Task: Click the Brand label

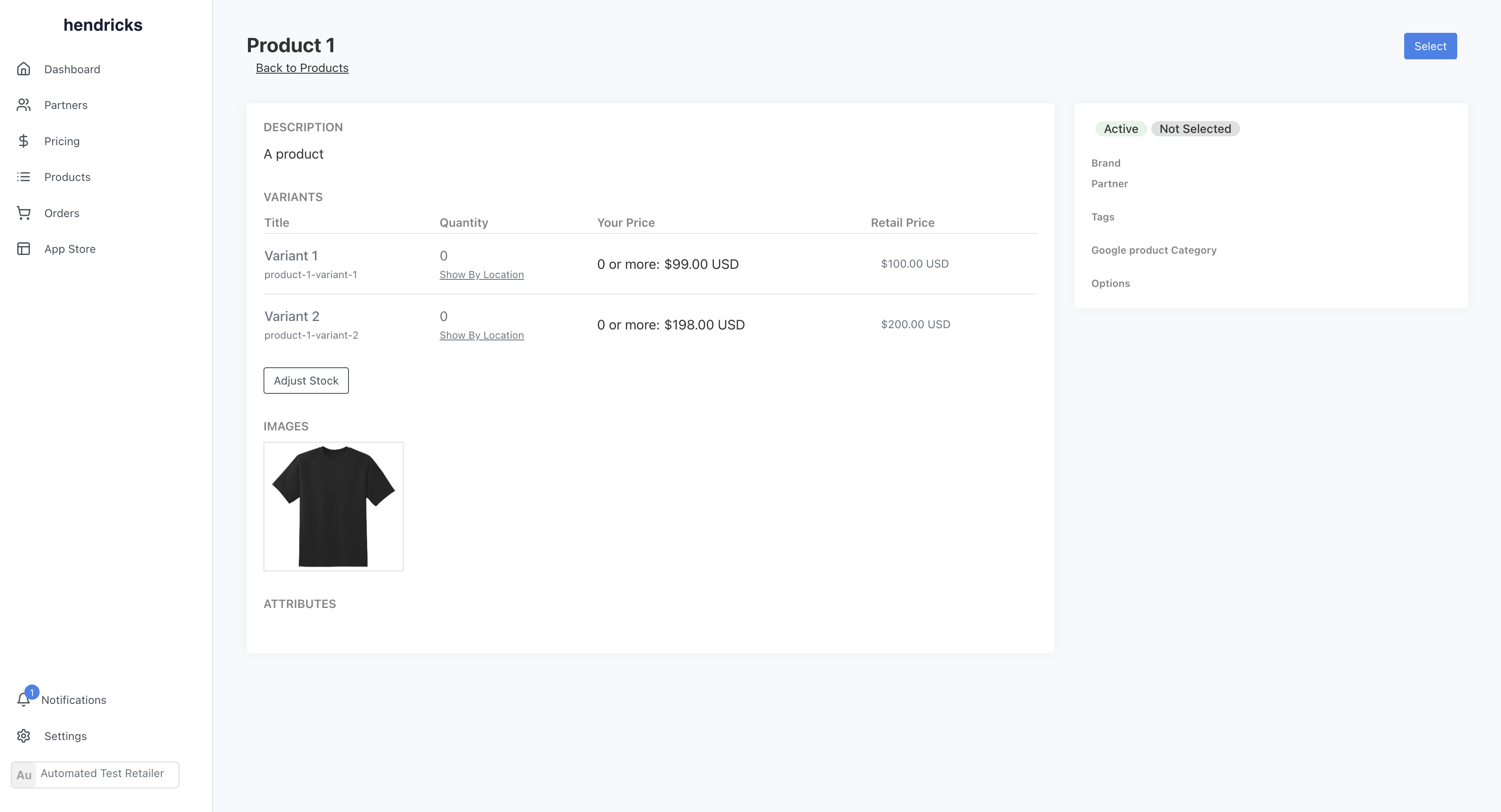Action: tap(1105, 163)
